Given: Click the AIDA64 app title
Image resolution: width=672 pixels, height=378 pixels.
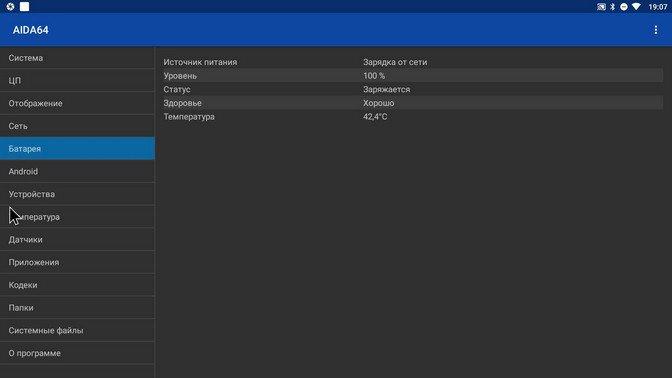Looking at the screenshot, I should 30,30.
